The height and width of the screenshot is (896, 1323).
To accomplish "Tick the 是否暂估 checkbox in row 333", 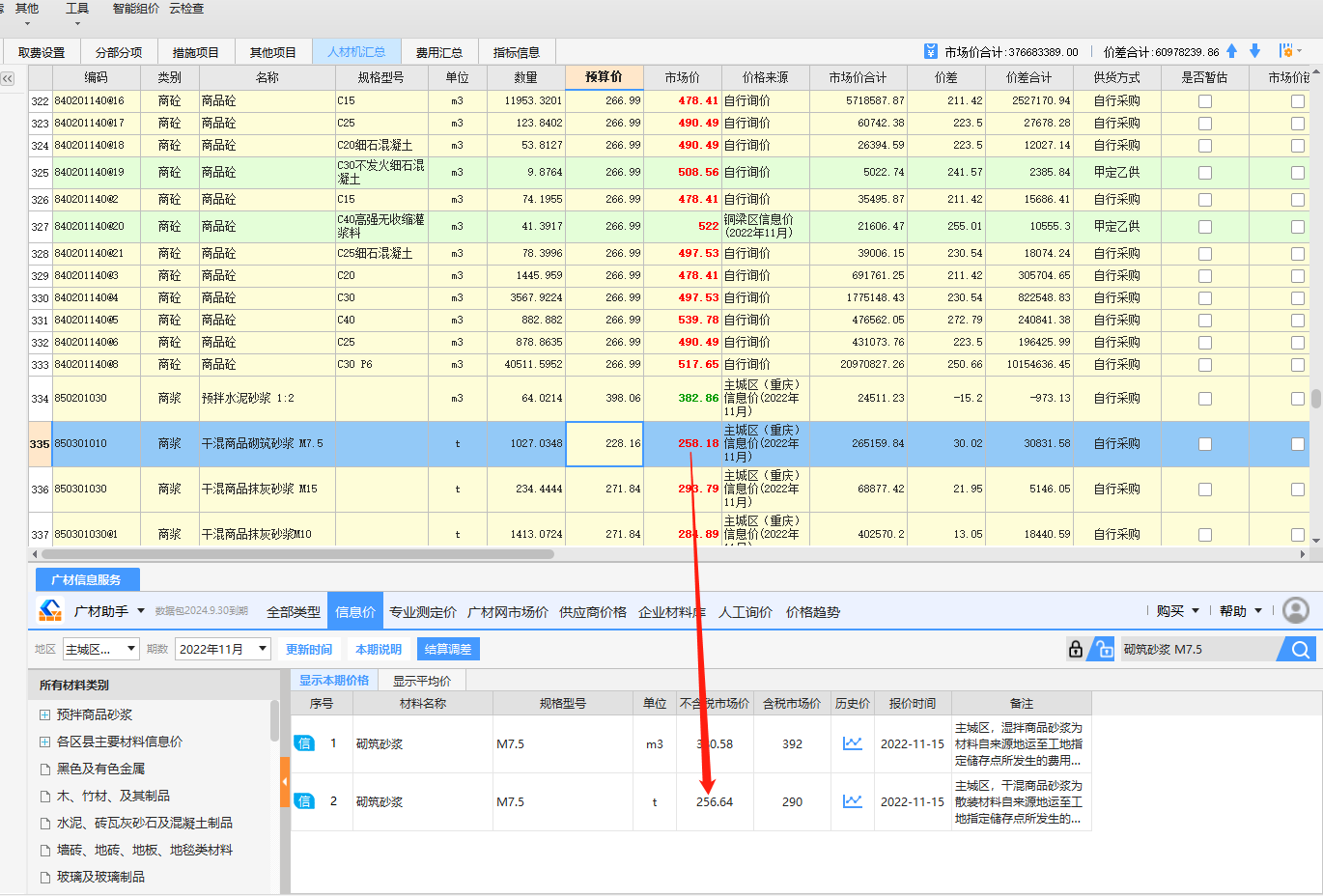I will pos(1204,365).
